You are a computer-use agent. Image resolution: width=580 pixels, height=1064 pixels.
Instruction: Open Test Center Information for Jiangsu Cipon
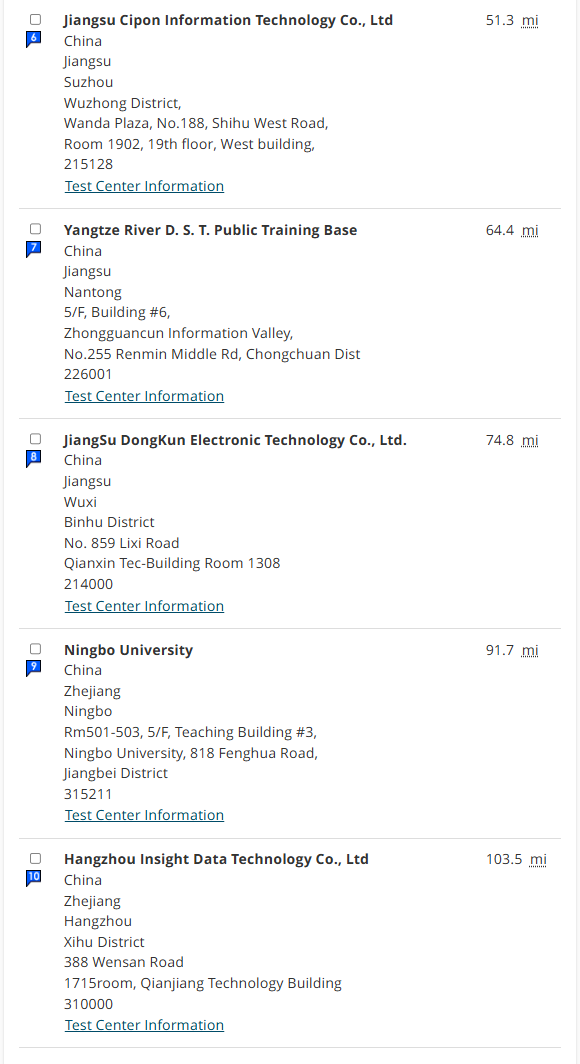click(144, 186)
